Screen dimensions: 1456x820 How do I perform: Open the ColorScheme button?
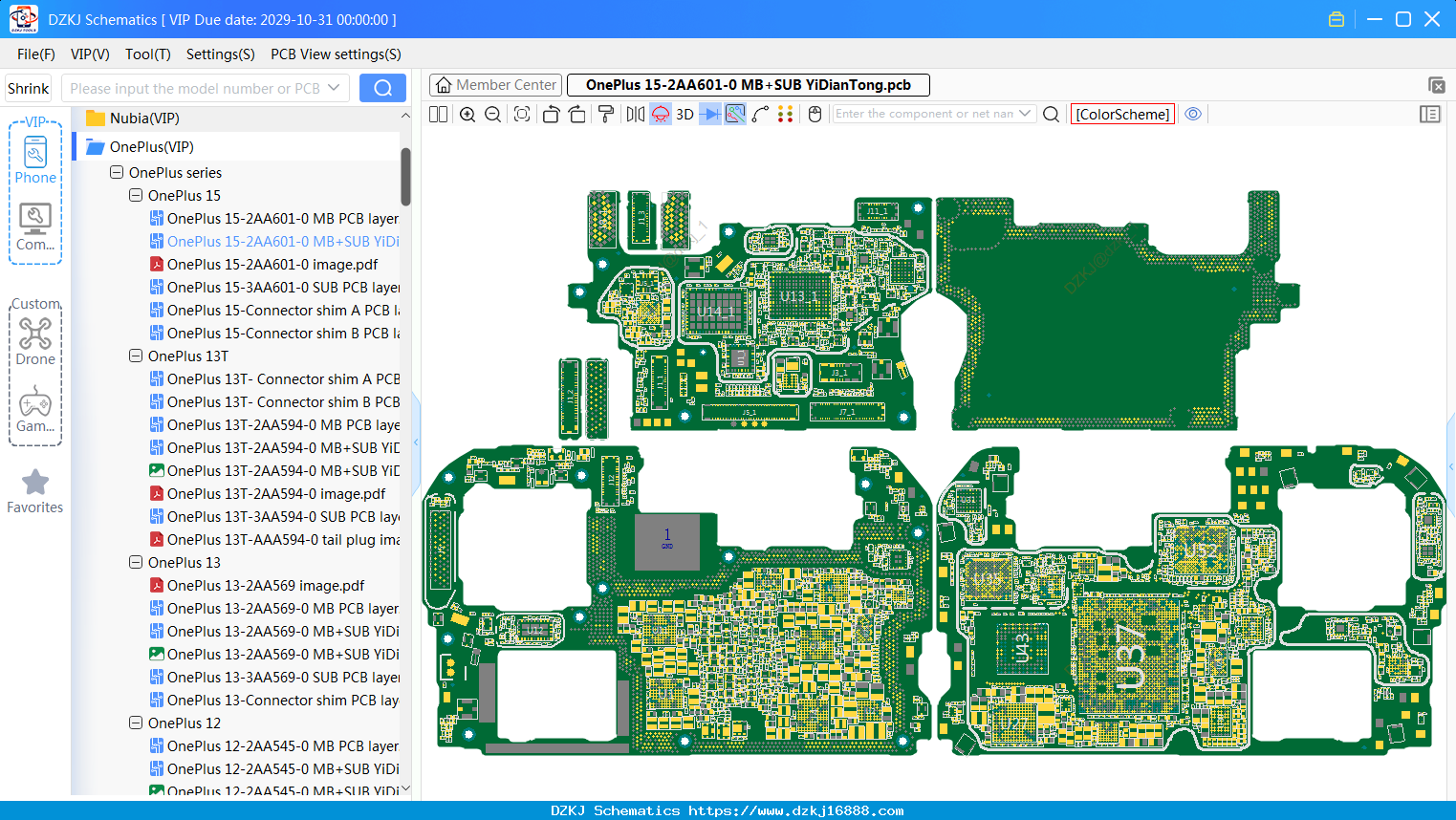point(1123,114)
